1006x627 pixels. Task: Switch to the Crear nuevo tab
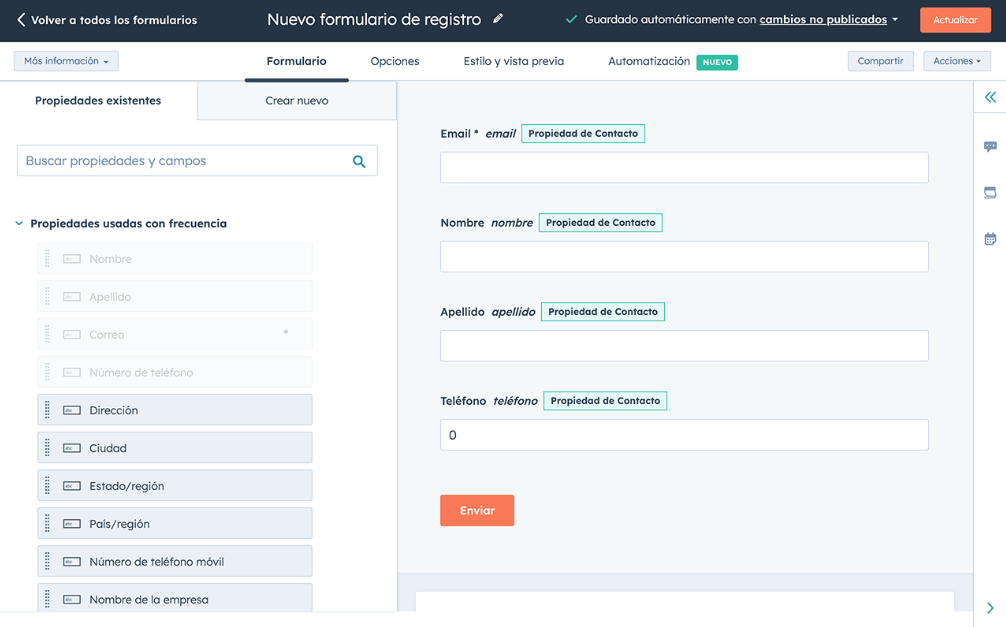pyautogui.click(x=296, y=100)
